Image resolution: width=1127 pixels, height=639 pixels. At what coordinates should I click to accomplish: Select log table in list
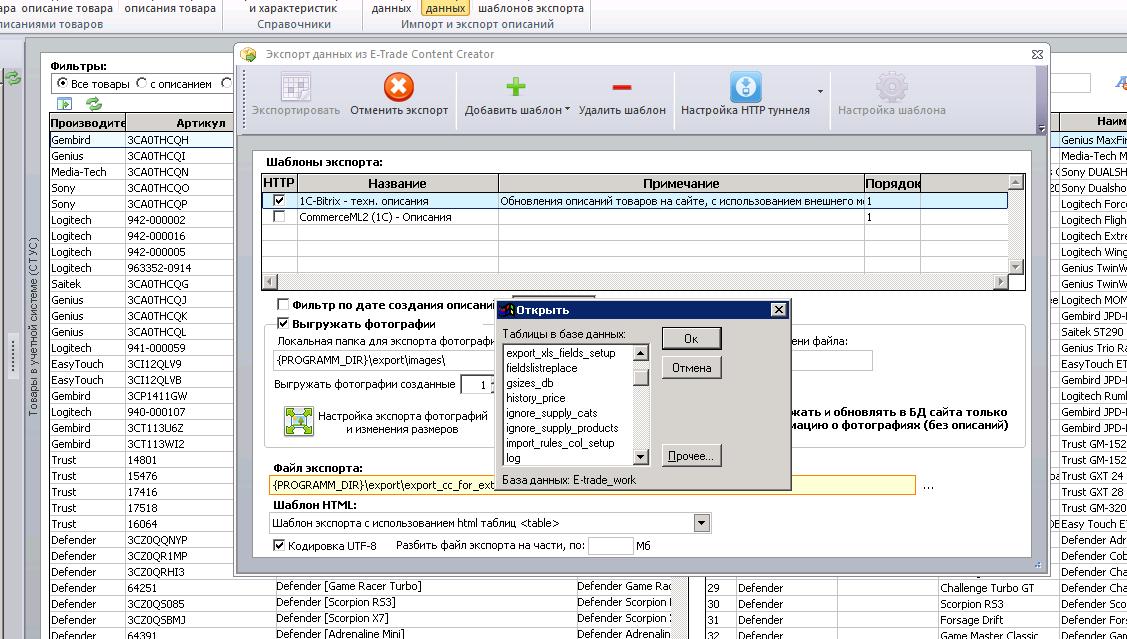coord(513,459)
